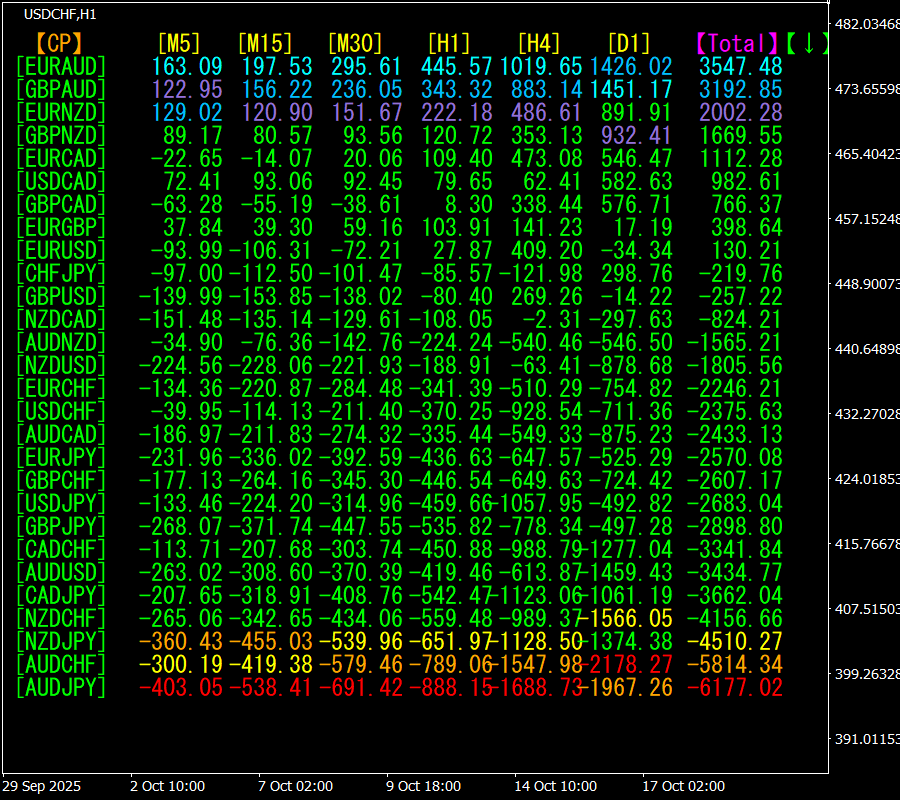Open the EURAUD pair label
Image resolution: width=900 pixels, height=800 pixels.
(x=61, y=66)
